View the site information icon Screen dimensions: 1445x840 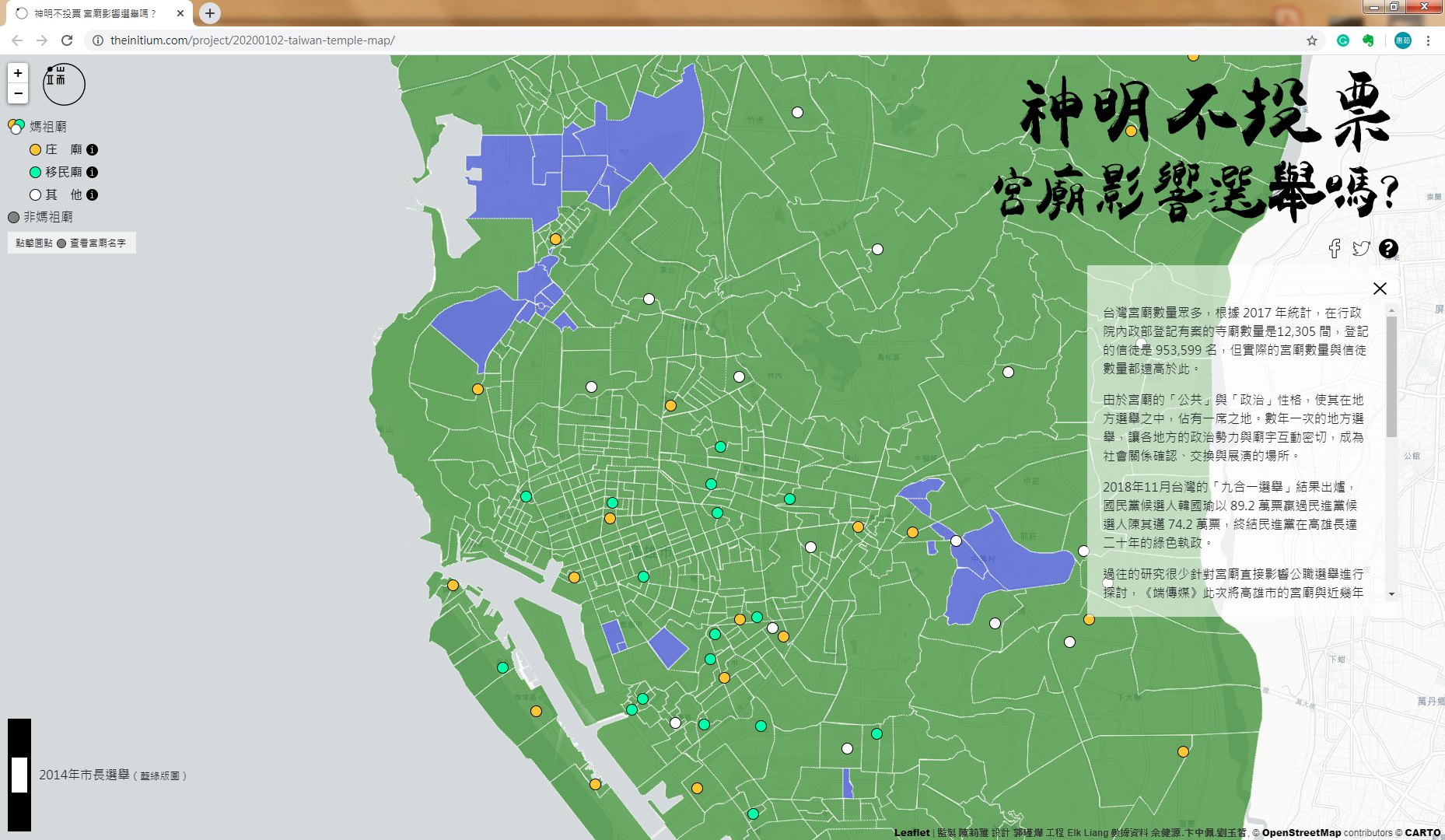pyautogui.click(x=98, y=40)
